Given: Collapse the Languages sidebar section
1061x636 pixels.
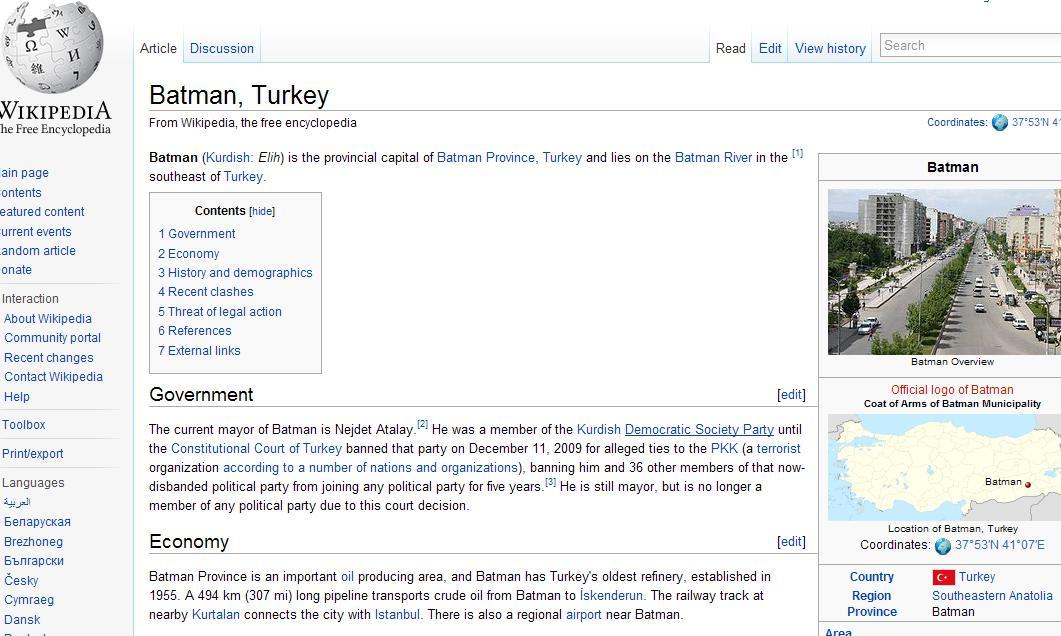Looking at the screenshot, I should 33,482.
